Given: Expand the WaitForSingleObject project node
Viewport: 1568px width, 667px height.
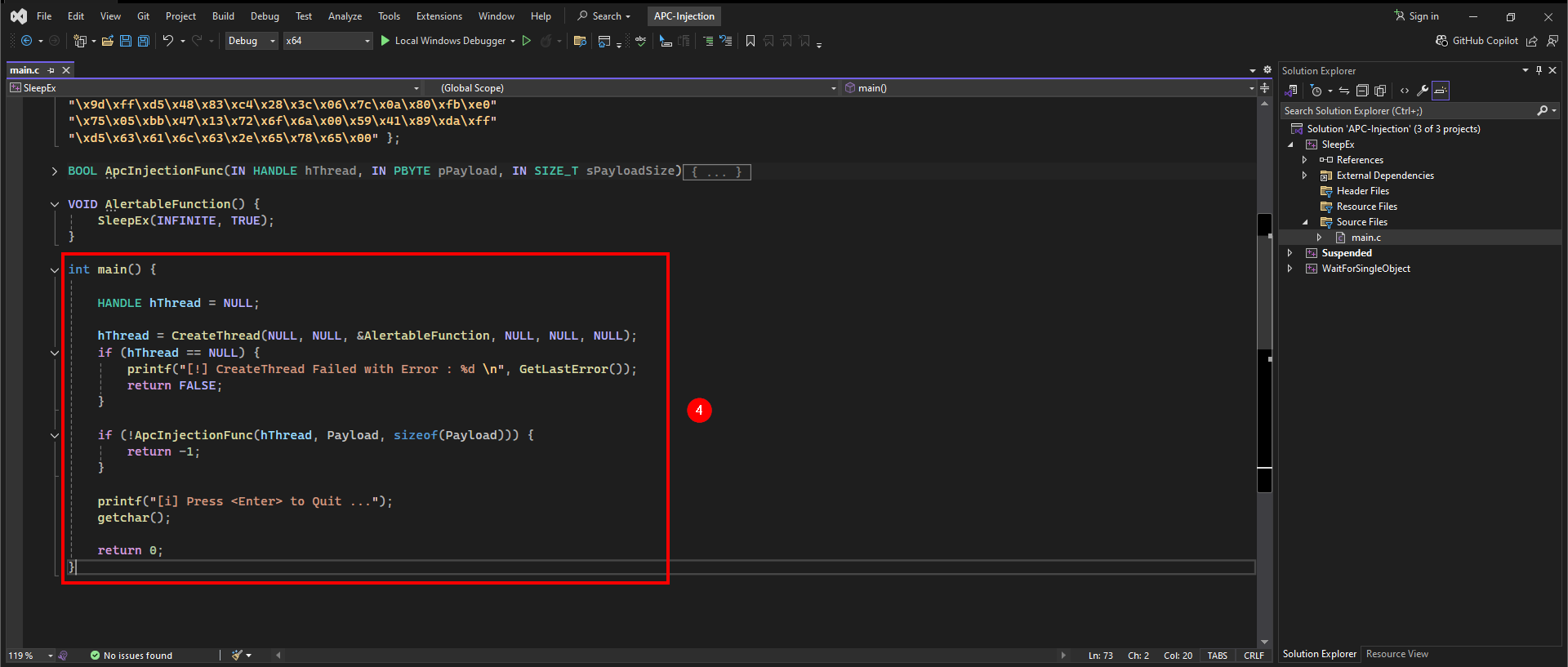Looking at the screenshot, I should coord(1290,269).
